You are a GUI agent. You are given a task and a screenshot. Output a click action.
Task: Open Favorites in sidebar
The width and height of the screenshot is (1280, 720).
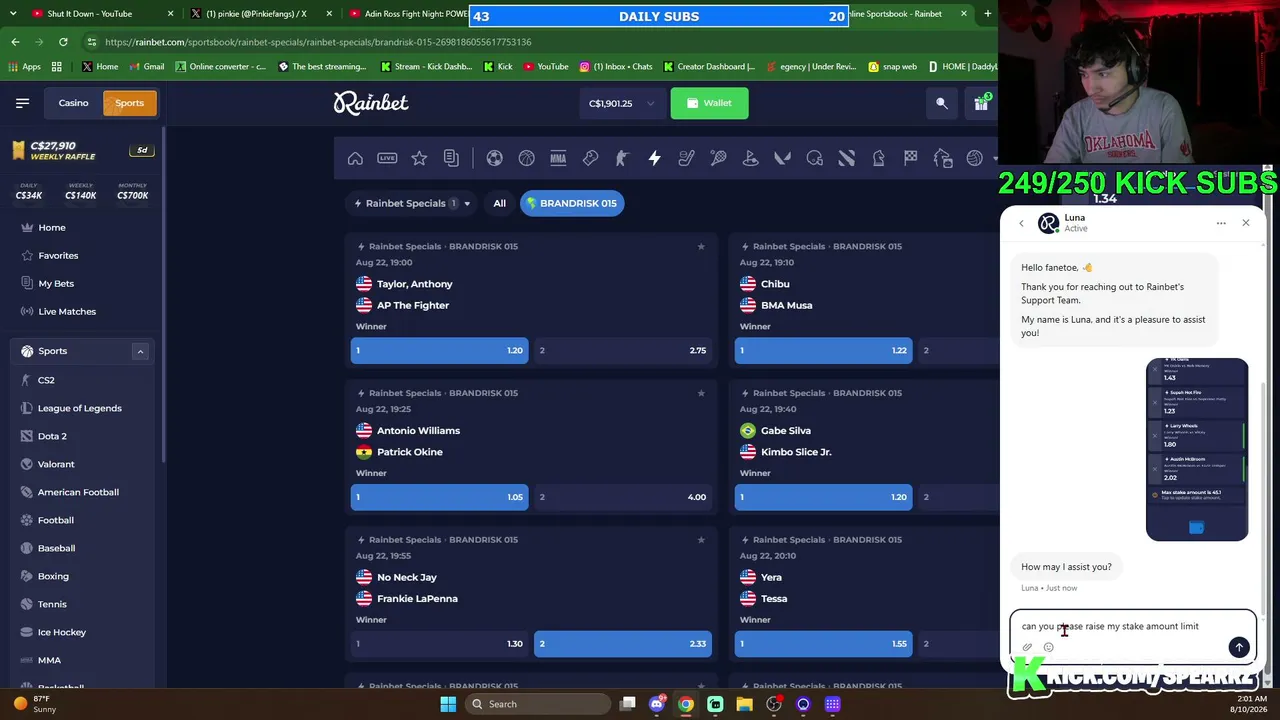[x=58, y=255]
